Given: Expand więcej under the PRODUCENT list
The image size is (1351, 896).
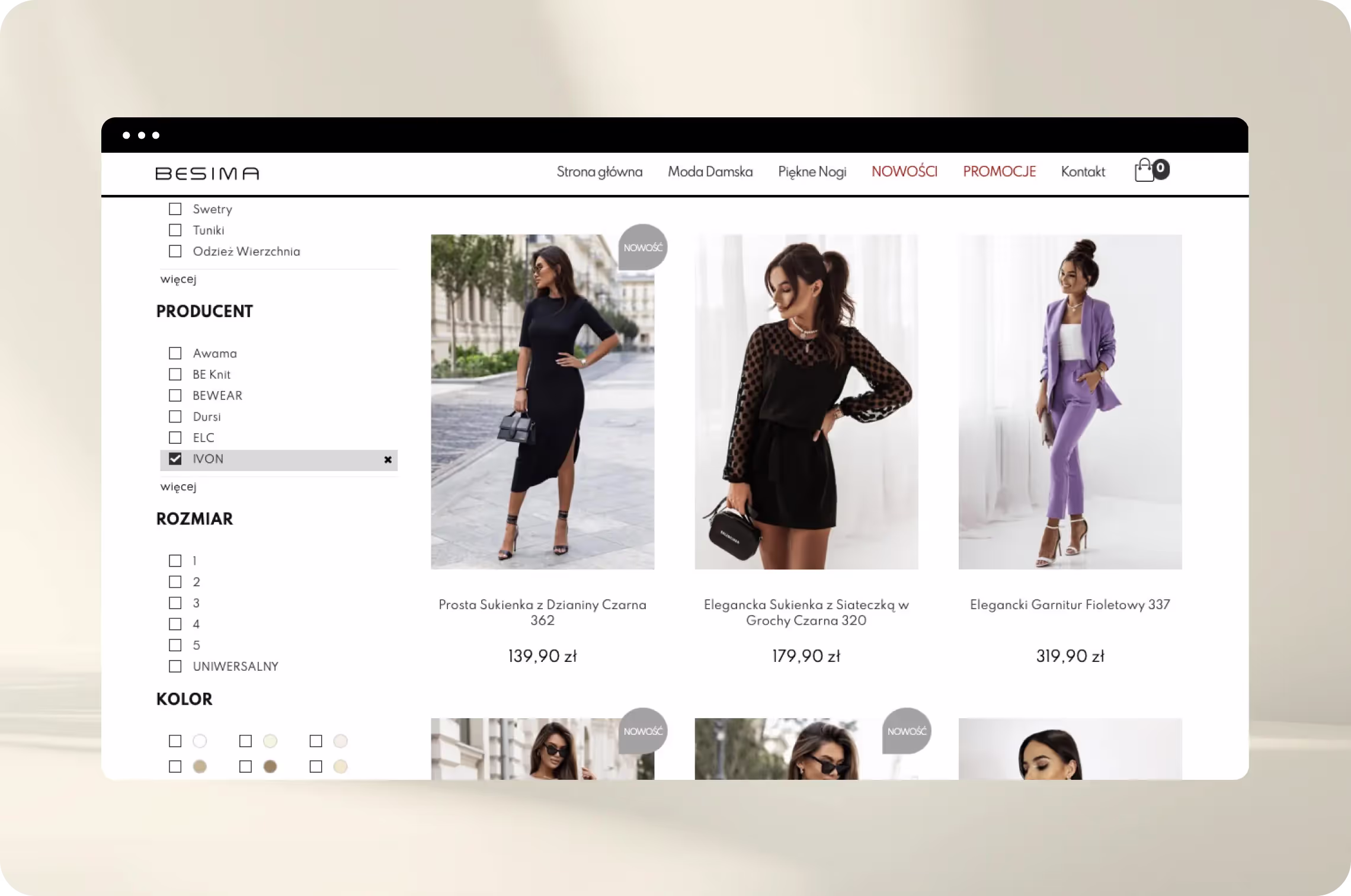Looking at the screenshot, I should pos(178,487).
